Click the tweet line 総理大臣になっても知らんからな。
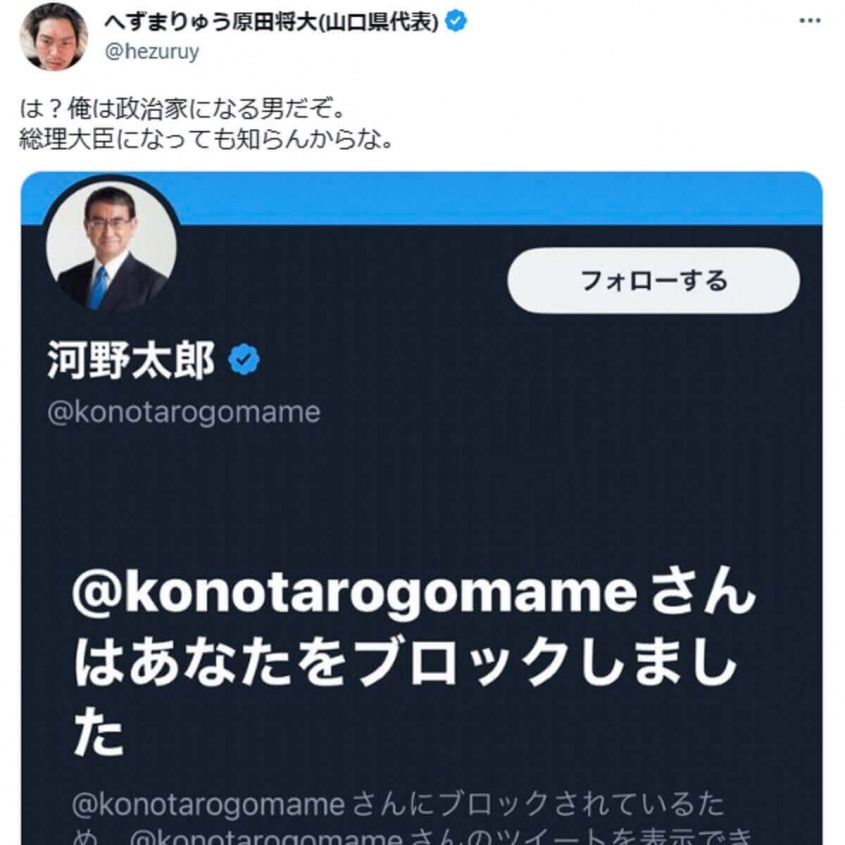Screen dimensions: 845x845 point(205,138)
